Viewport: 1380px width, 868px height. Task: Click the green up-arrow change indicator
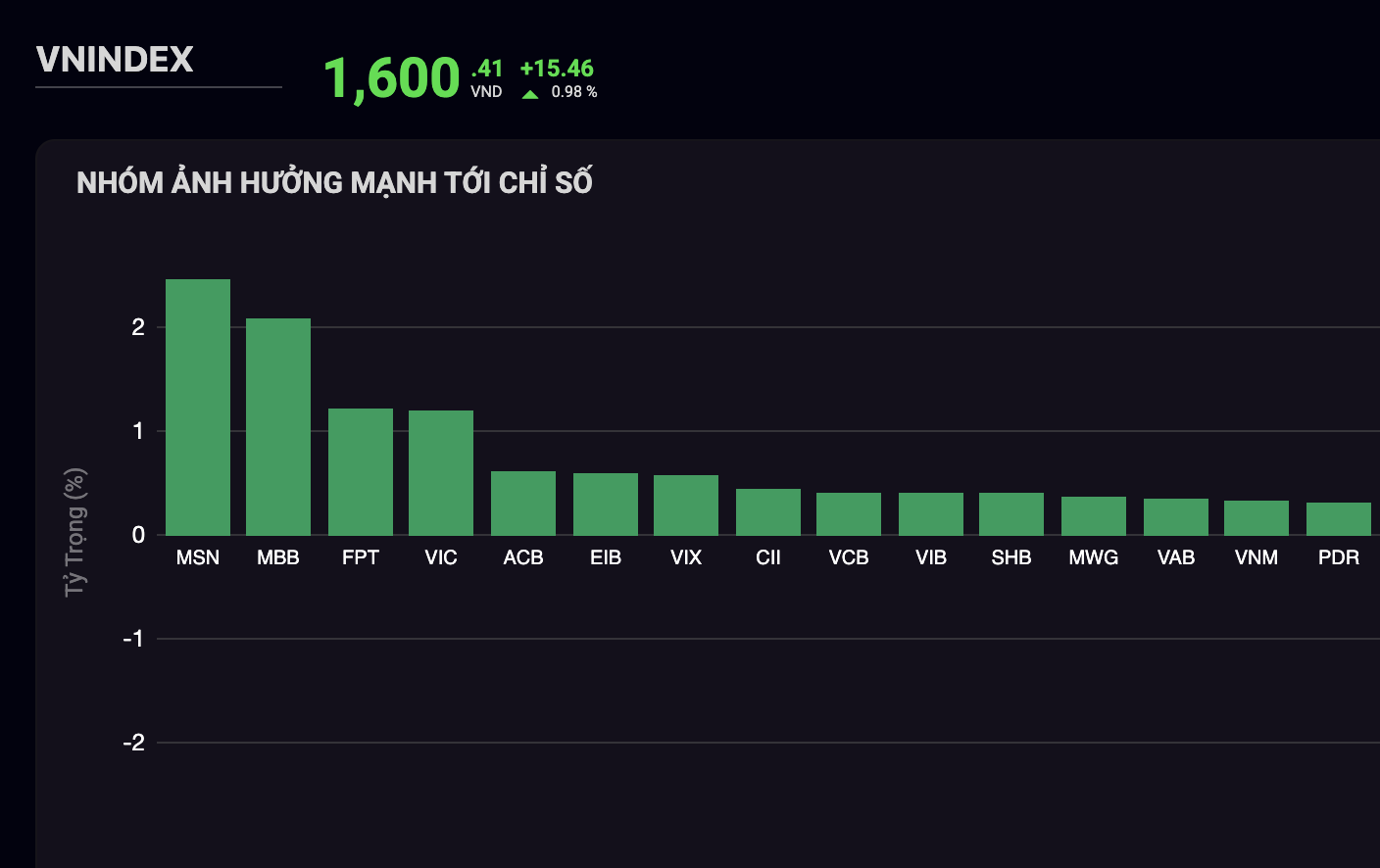(x=530, y=94)
